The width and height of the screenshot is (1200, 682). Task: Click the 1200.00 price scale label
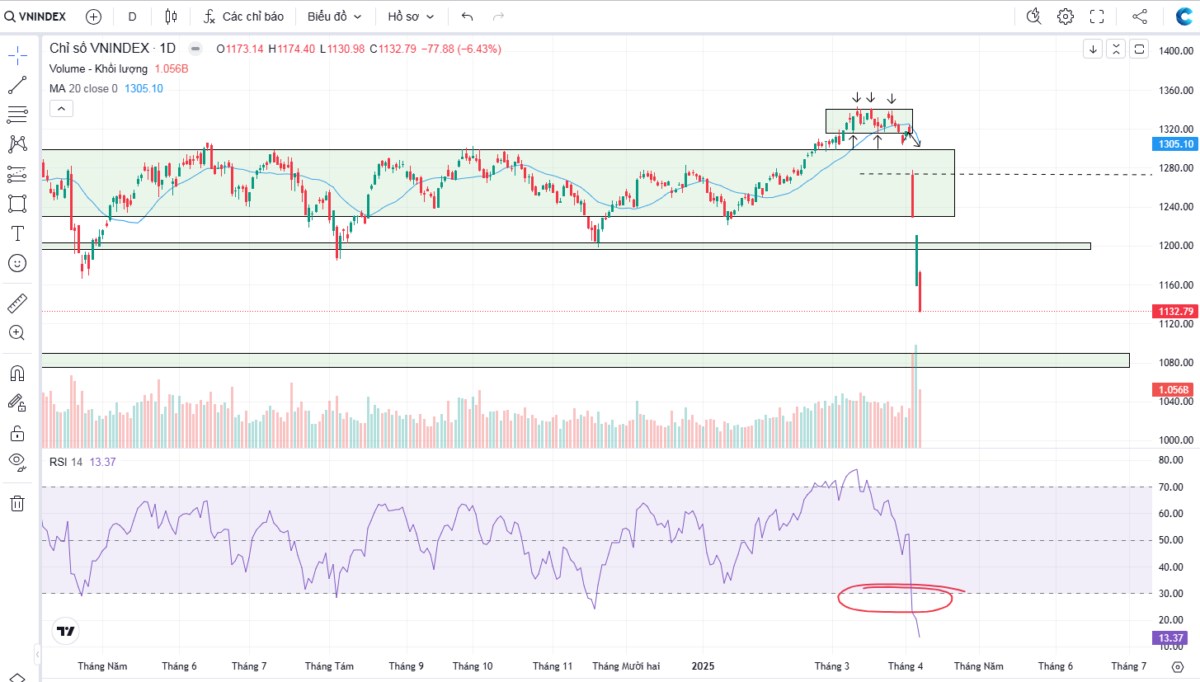[x=1178, y=246]
